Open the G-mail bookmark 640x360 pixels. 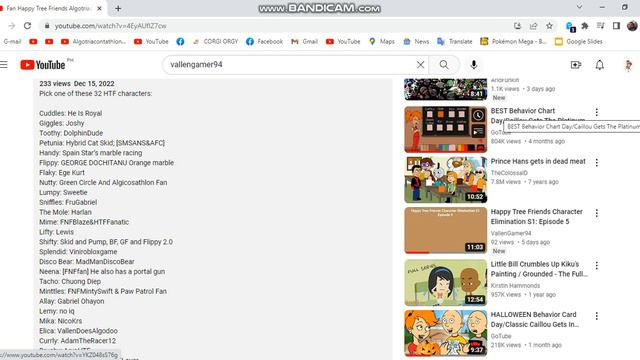coord(12,42)
